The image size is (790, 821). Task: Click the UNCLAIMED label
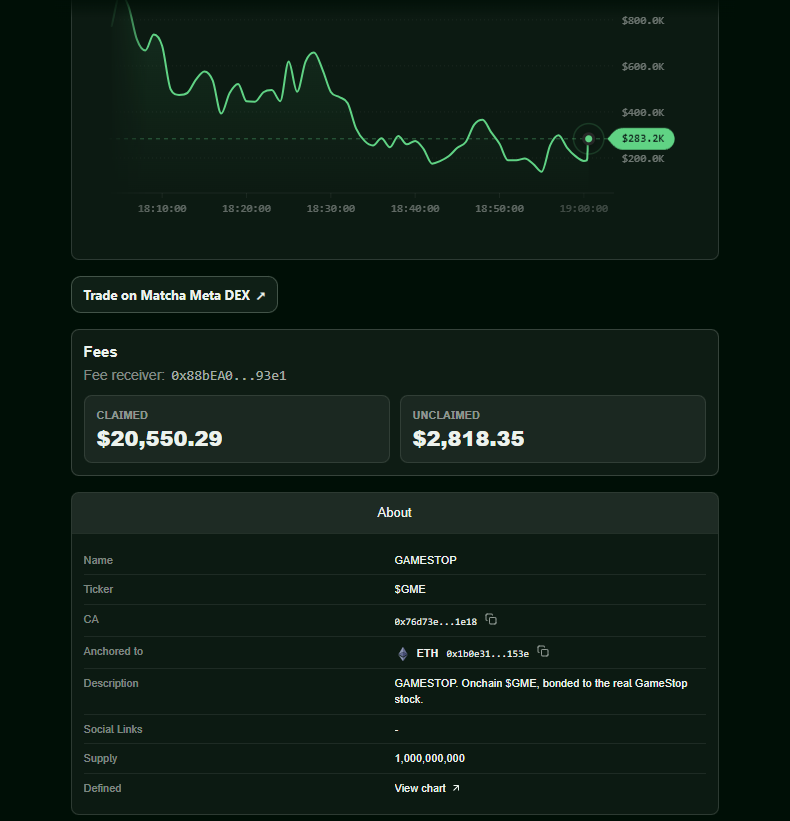446,415
